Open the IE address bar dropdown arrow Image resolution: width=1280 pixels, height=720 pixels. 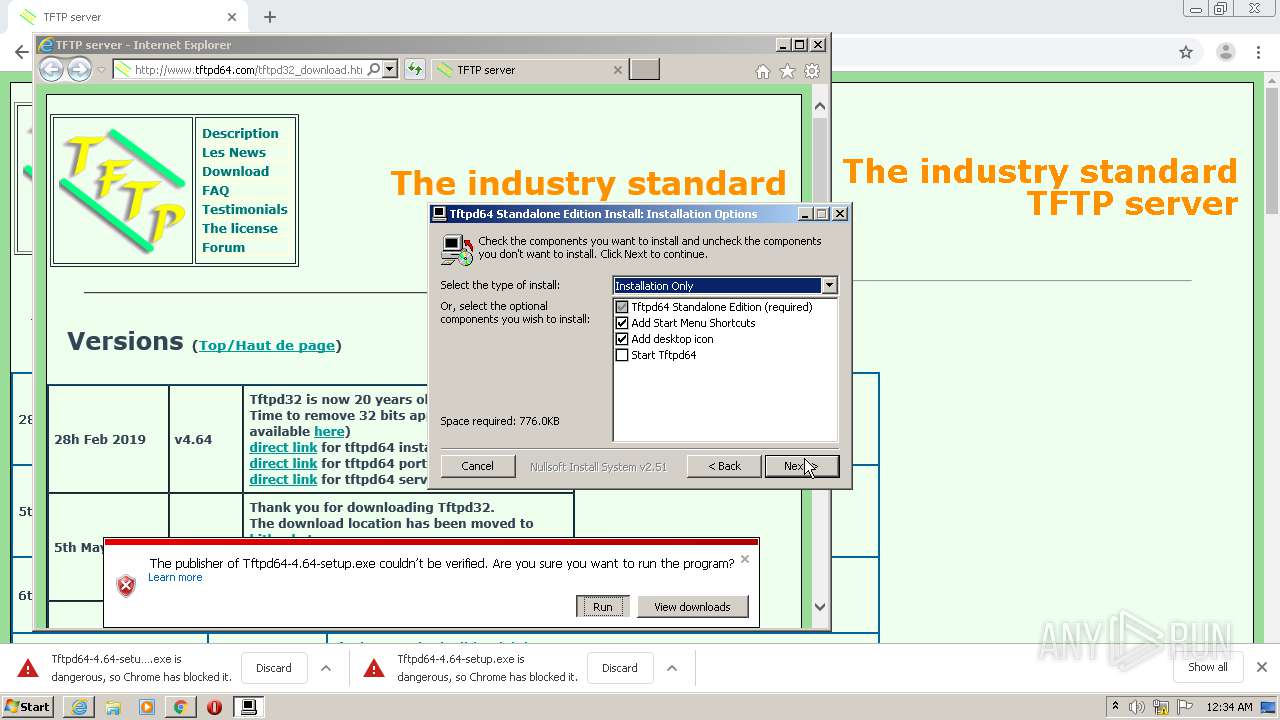[x=390, y=69]
